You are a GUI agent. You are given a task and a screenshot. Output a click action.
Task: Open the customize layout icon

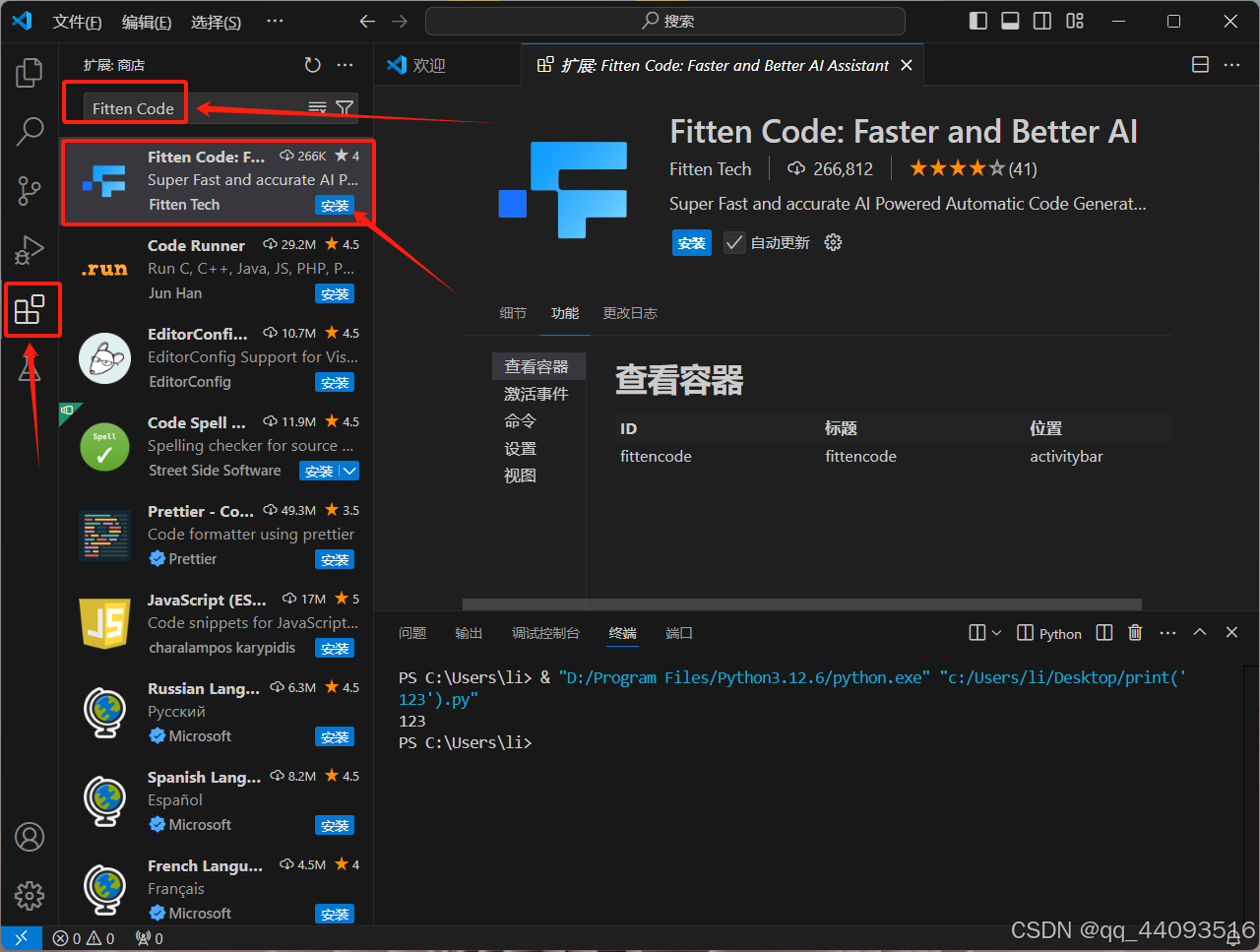(1075, 21)
